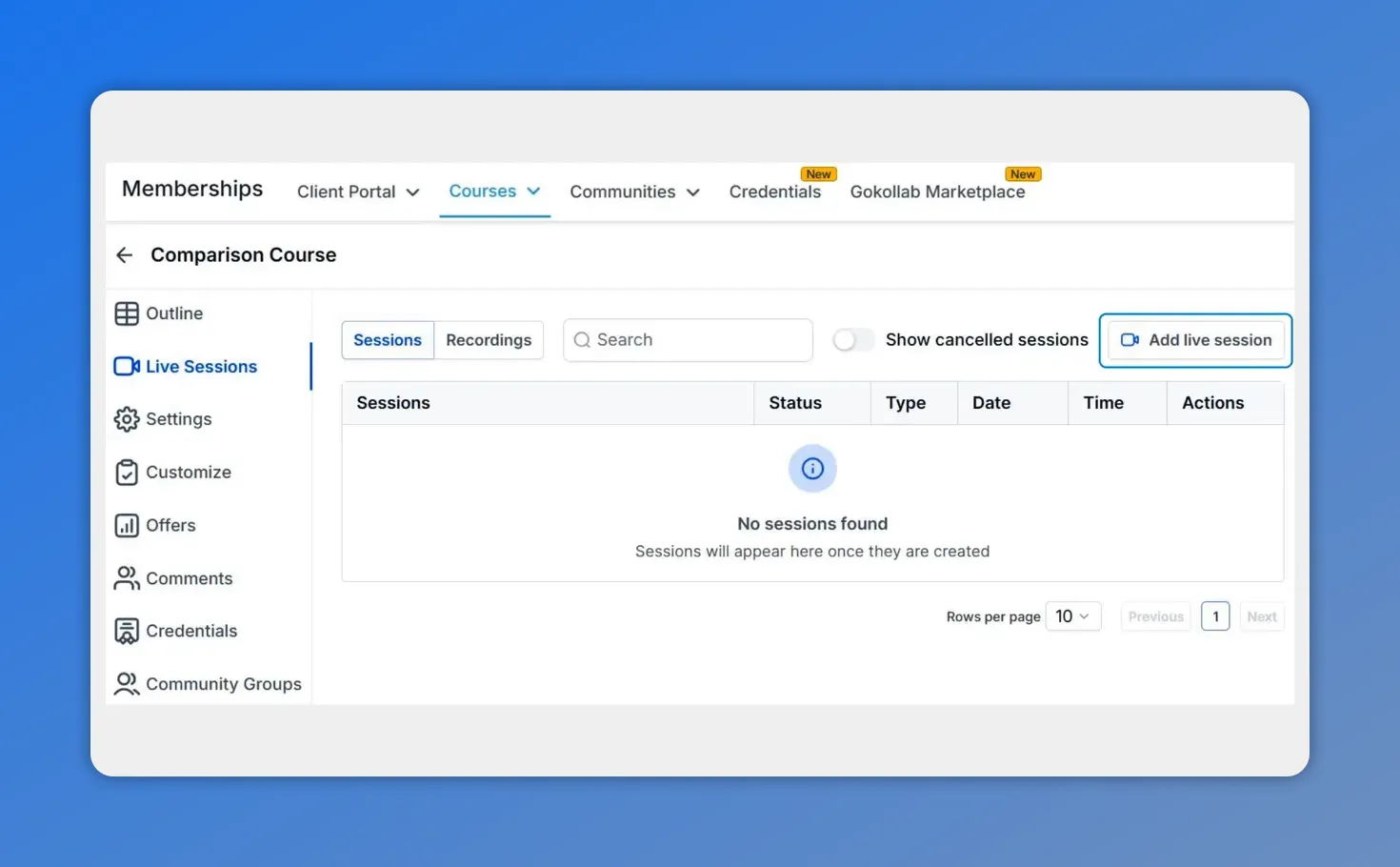Viewport: 1400px width, 867px height.
Task: Enable Show cancelled sessions
Action: 853,339
